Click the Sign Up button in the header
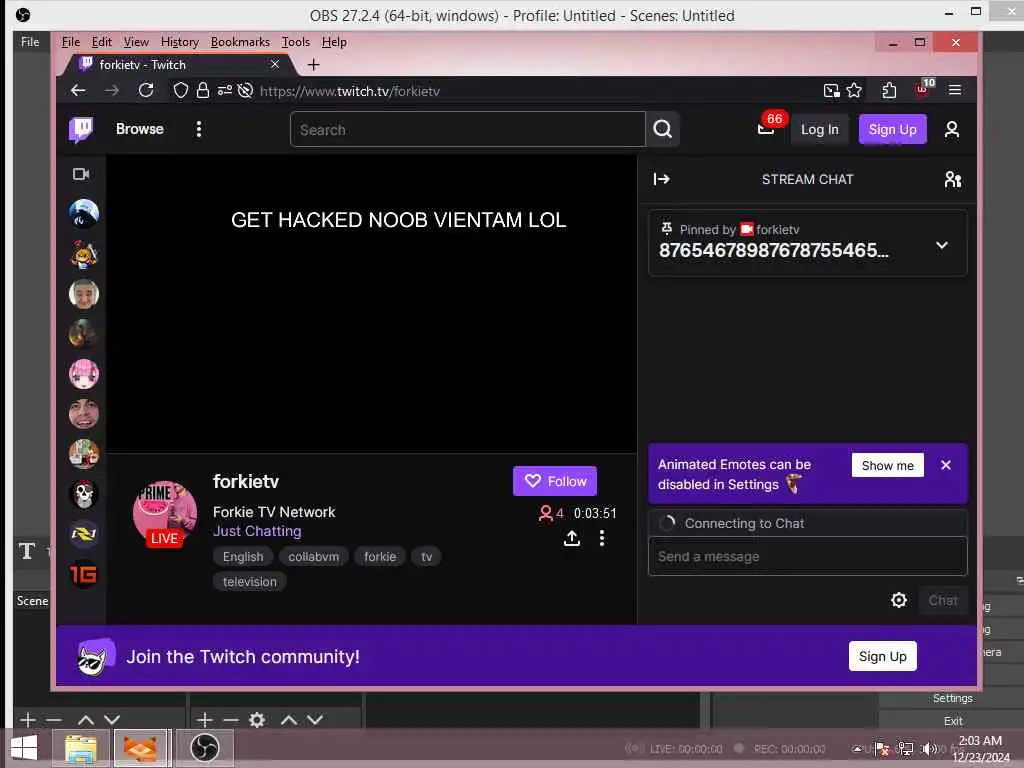Image resolution: width=1024 pixels, height=768 pixels. pyautogui.click(x=892, y=129)
